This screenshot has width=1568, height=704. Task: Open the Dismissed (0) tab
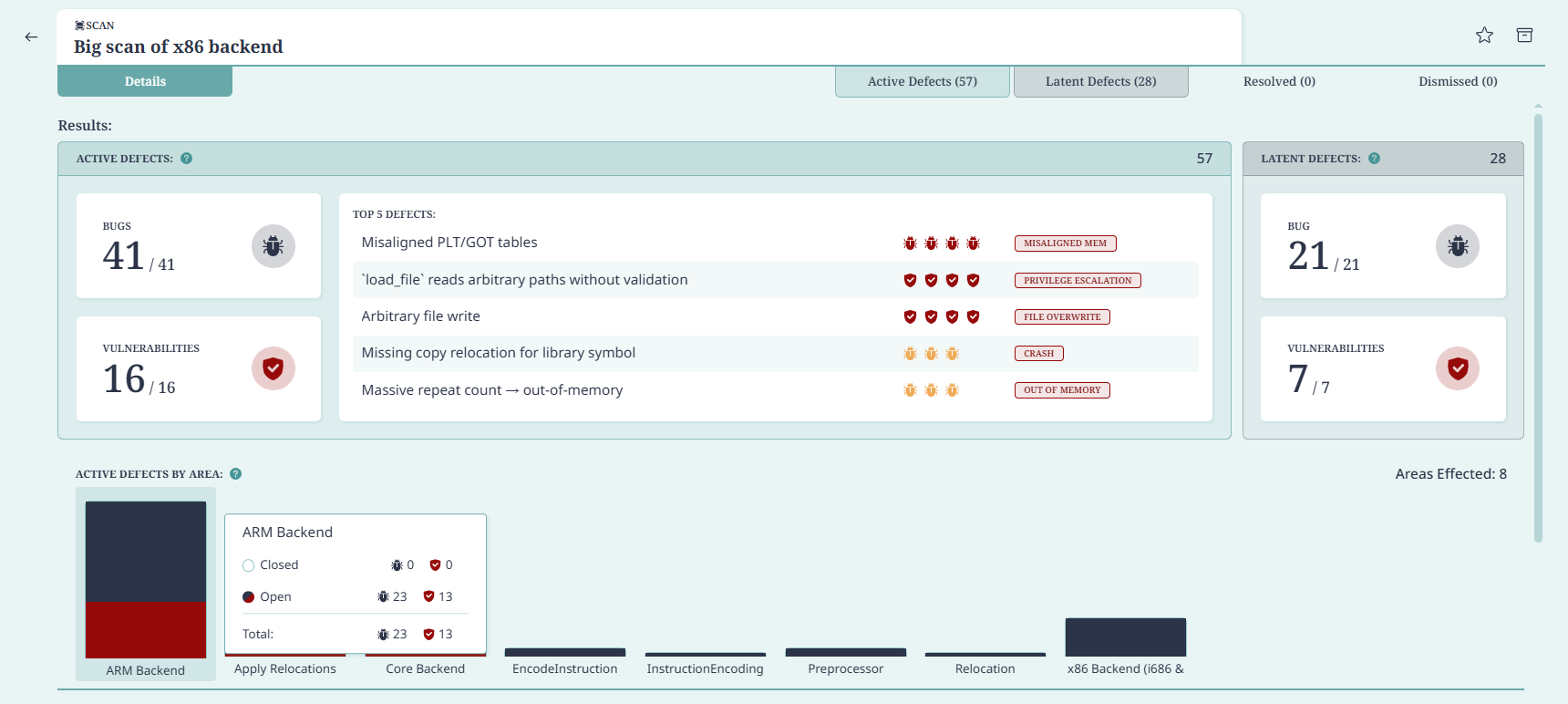click(x=1458, y=81)
